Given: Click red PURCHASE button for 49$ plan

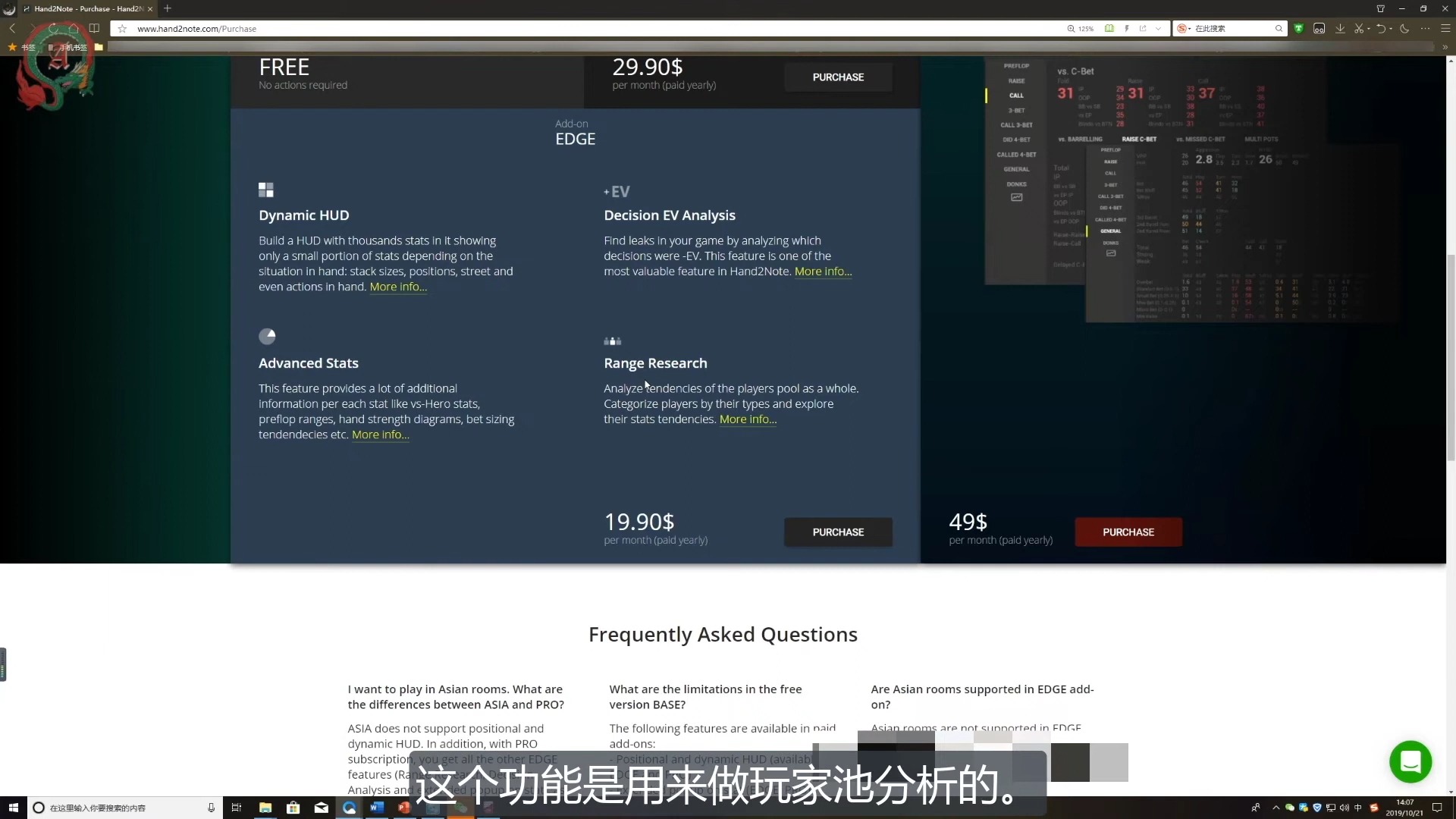Looking at the screenshot, I should [1128, 532].
